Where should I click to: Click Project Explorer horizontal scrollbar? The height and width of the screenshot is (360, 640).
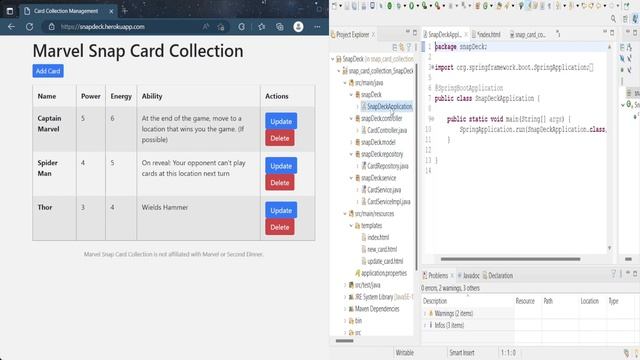click(x=344, y=341)
